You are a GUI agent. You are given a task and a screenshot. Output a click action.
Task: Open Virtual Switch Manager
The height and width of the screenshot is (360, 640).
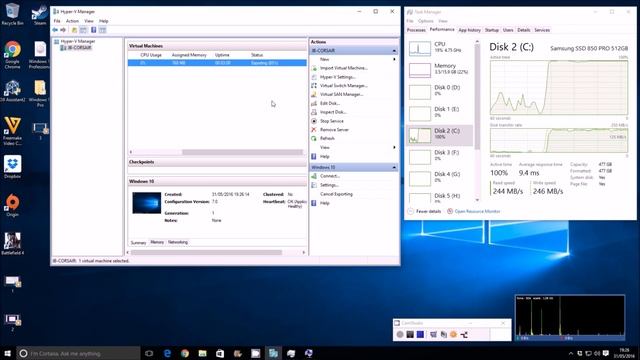[x=343, y=86]
